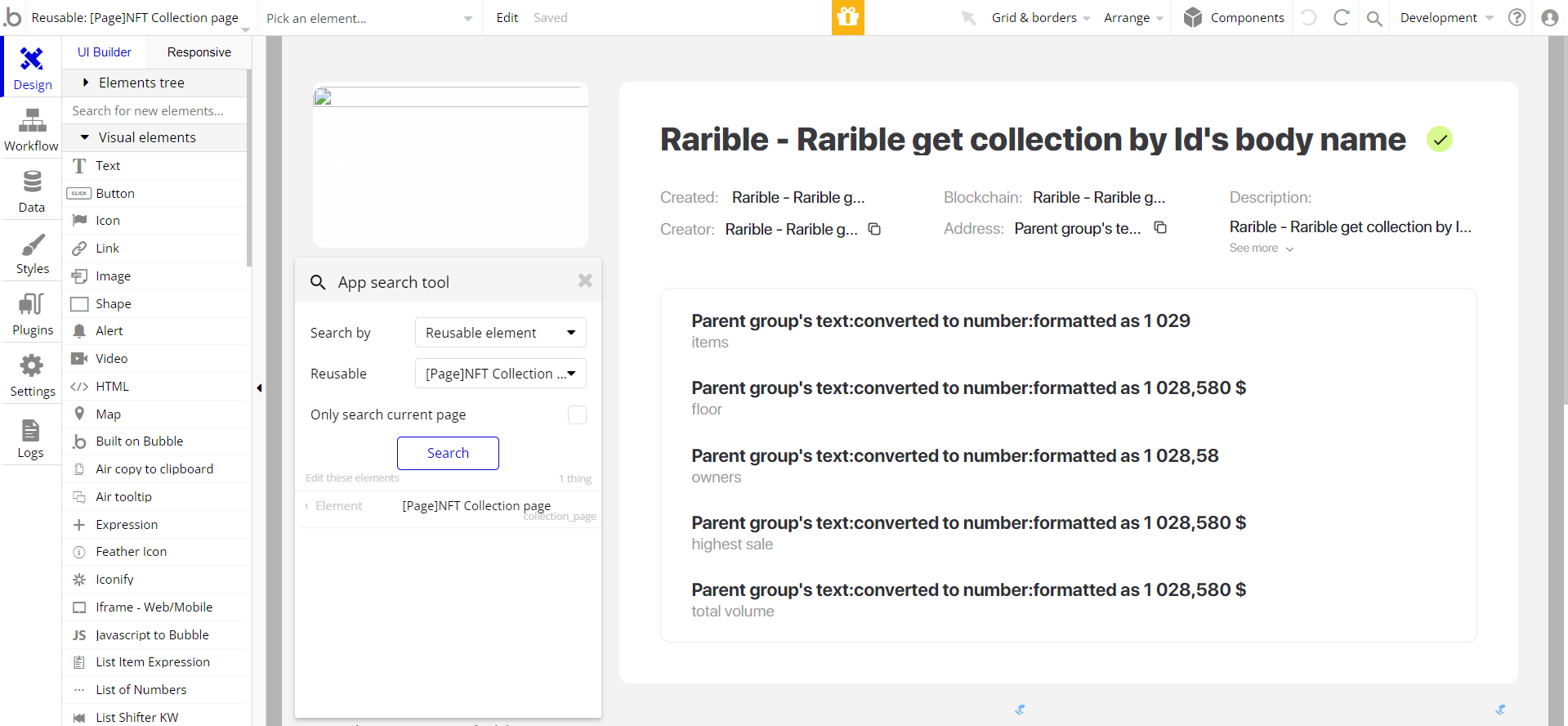The image size is (1568, 726).
Task: Add an Image element from palette
Action: pos(155,276)
